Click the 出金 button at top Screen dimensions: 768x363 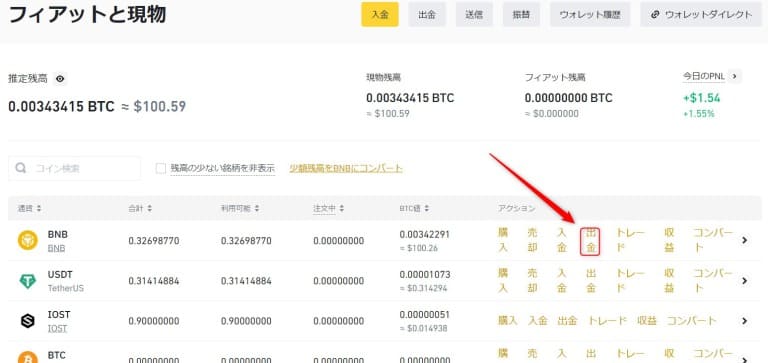(427, 14)
